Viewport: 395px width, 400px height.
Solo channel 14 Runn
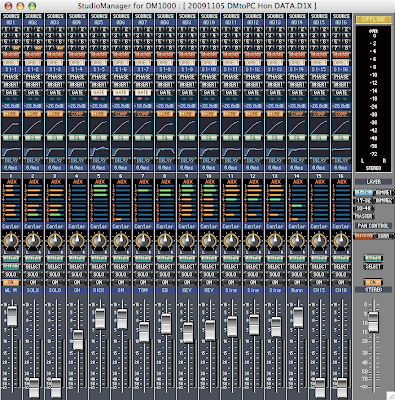(297, 274)
